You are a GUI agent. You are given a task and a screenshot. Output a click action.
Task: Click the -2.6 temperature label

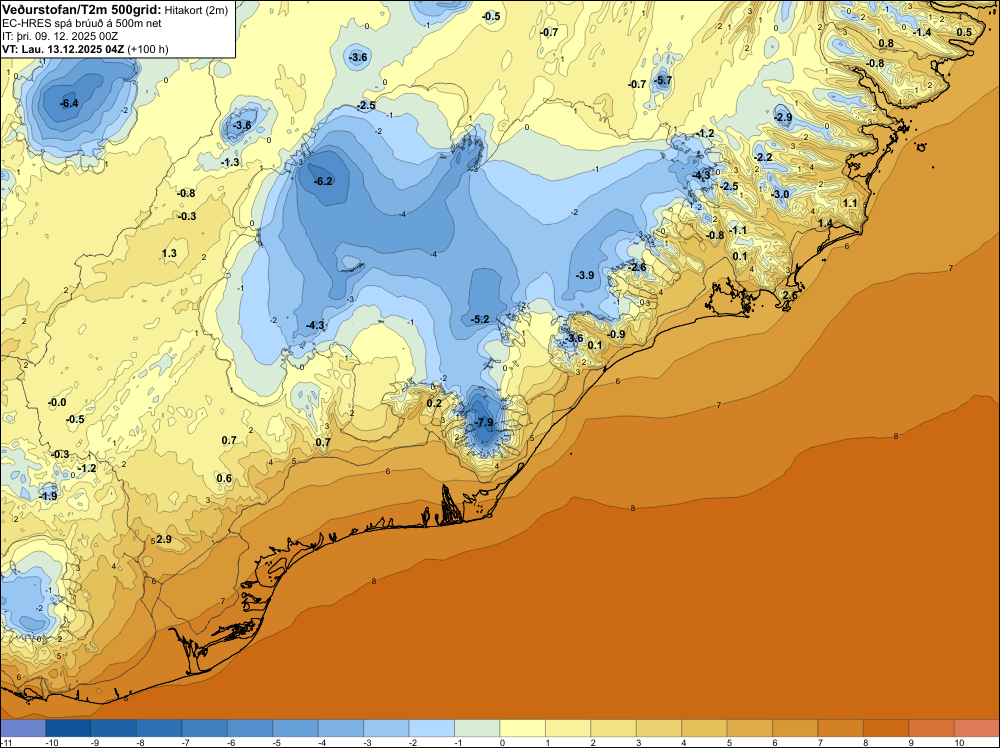(637, 267)
